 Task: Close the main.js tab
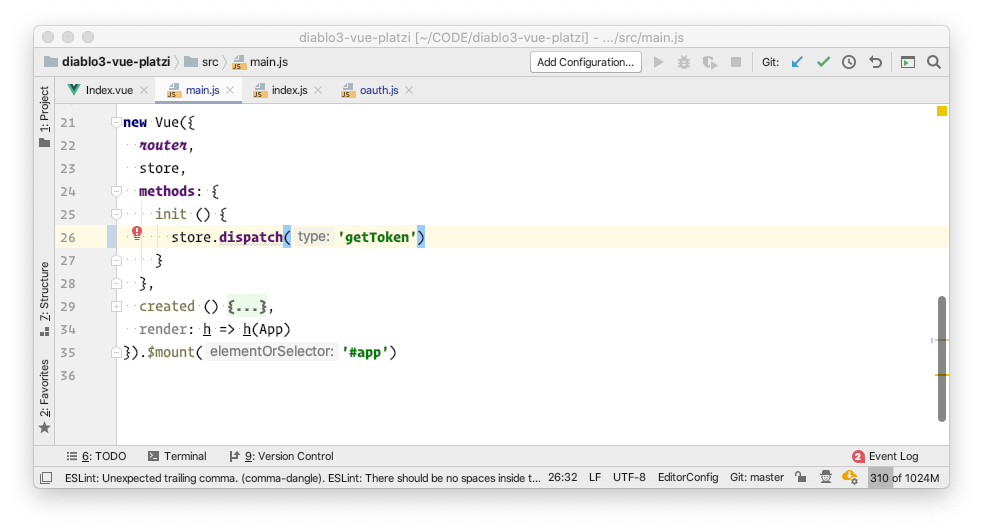[230, 90]
